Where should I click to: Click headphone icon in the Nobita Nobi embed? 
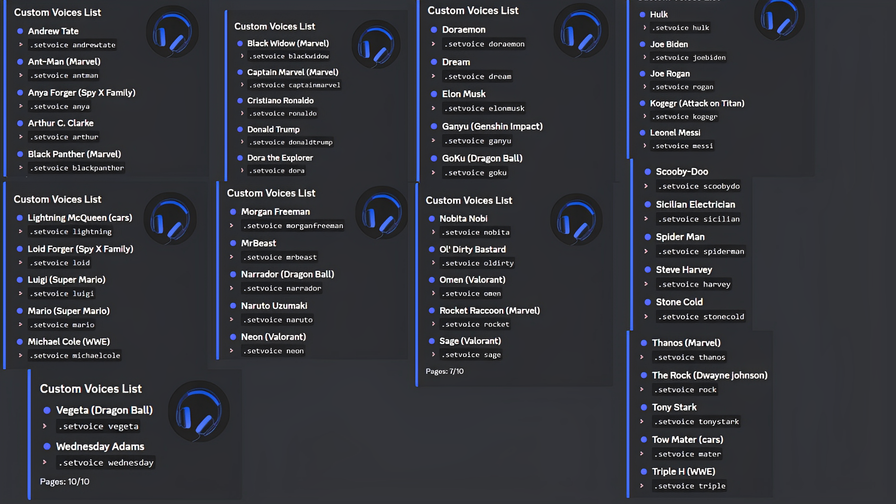(576, 219)
